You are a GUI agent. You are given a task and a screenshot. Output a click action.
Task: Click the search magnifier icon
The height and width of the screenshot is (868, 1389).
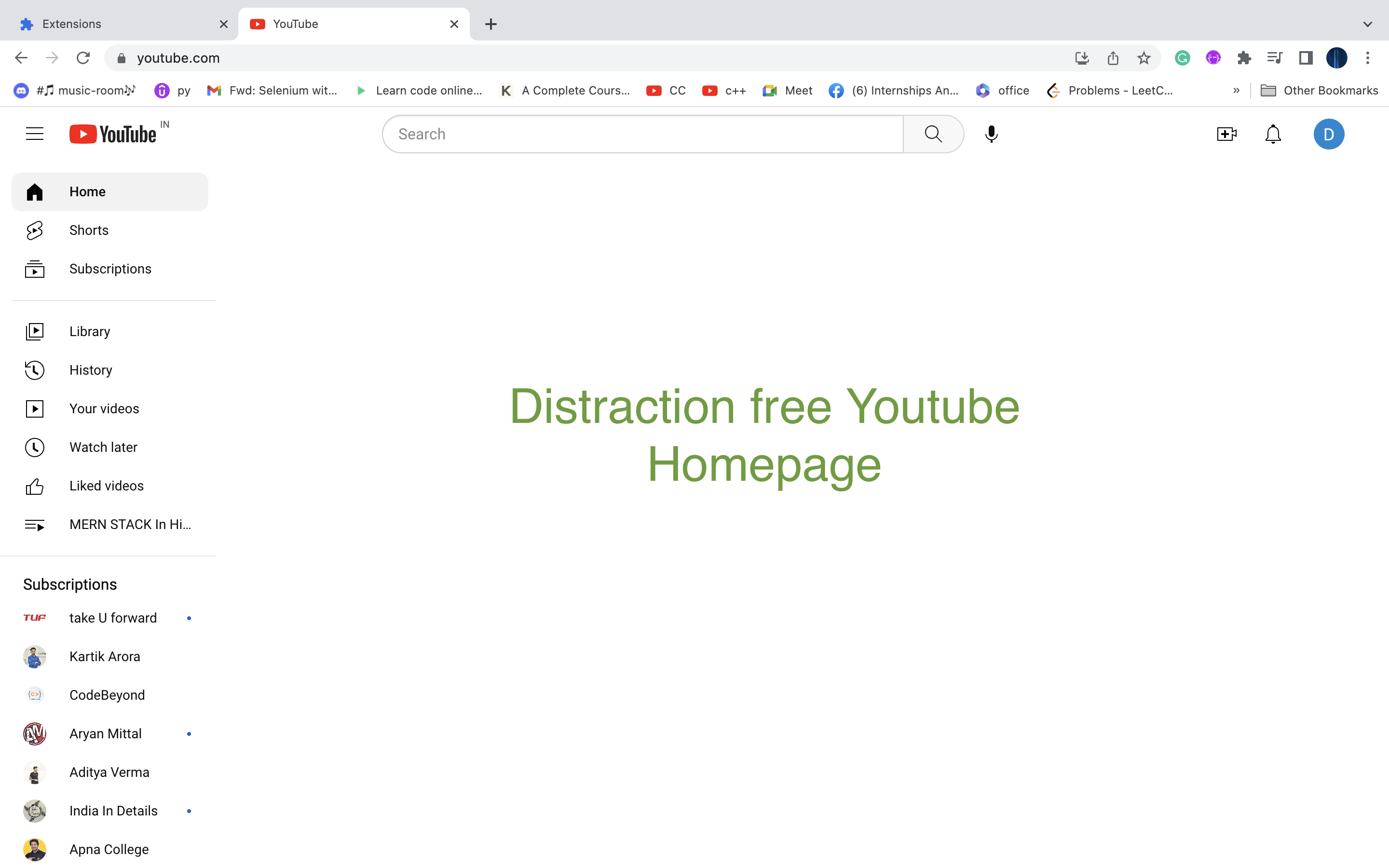coord(933,134)
